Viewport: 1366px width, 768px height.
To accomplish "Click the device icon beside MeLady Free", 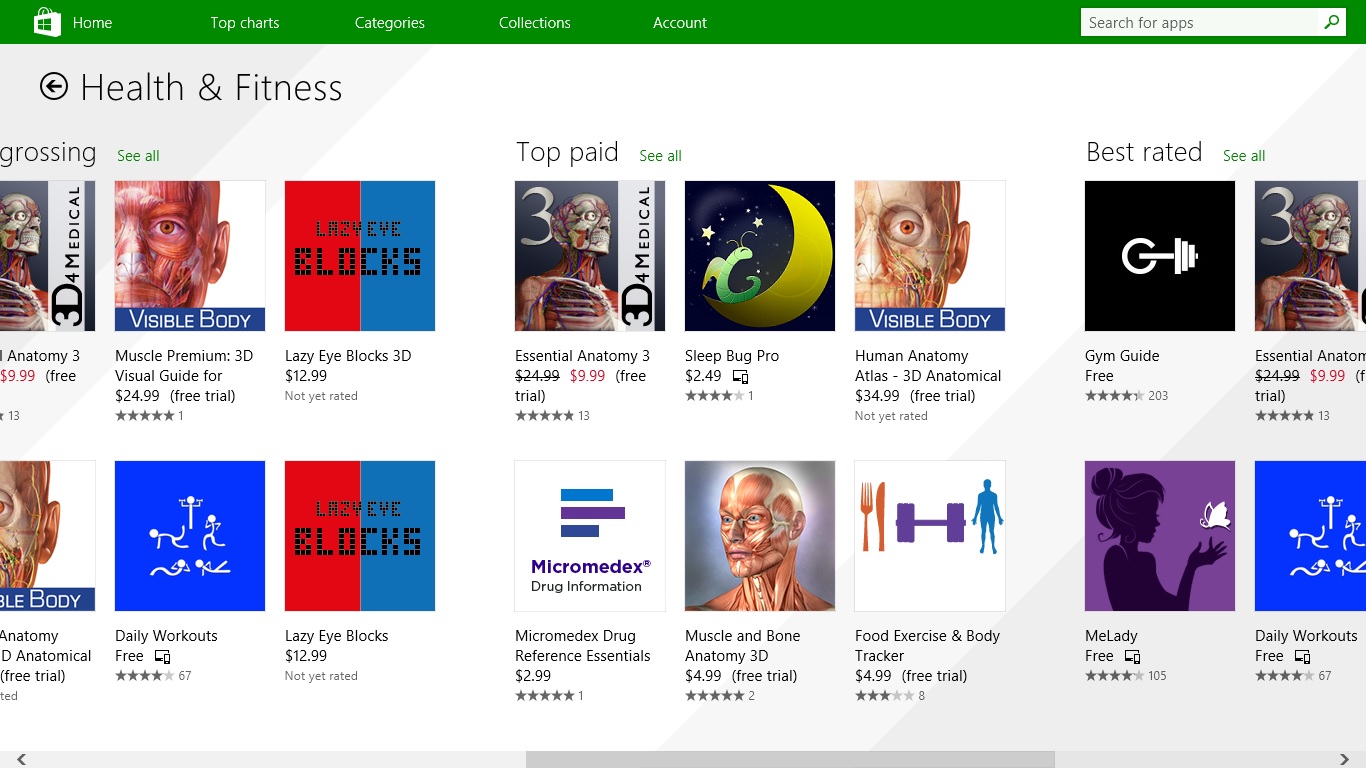I will 1132,657.
